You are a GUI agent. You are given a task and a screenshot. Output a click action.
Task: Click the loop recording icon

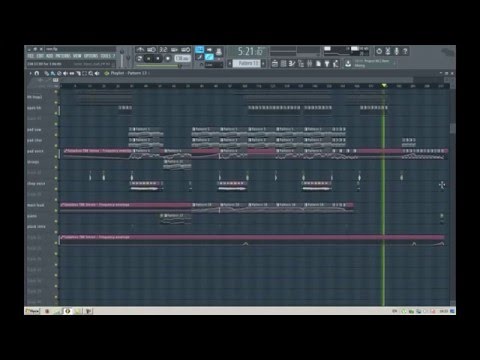pos(186,50)
